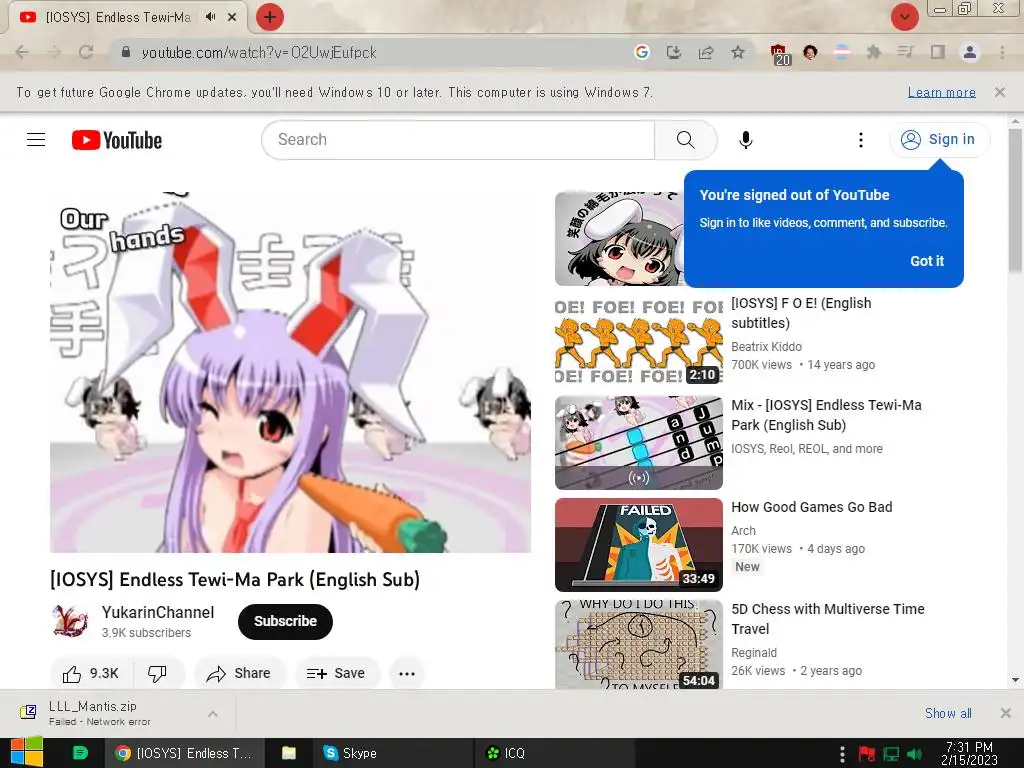Go to YouTube home via the logo

(117, 140)
